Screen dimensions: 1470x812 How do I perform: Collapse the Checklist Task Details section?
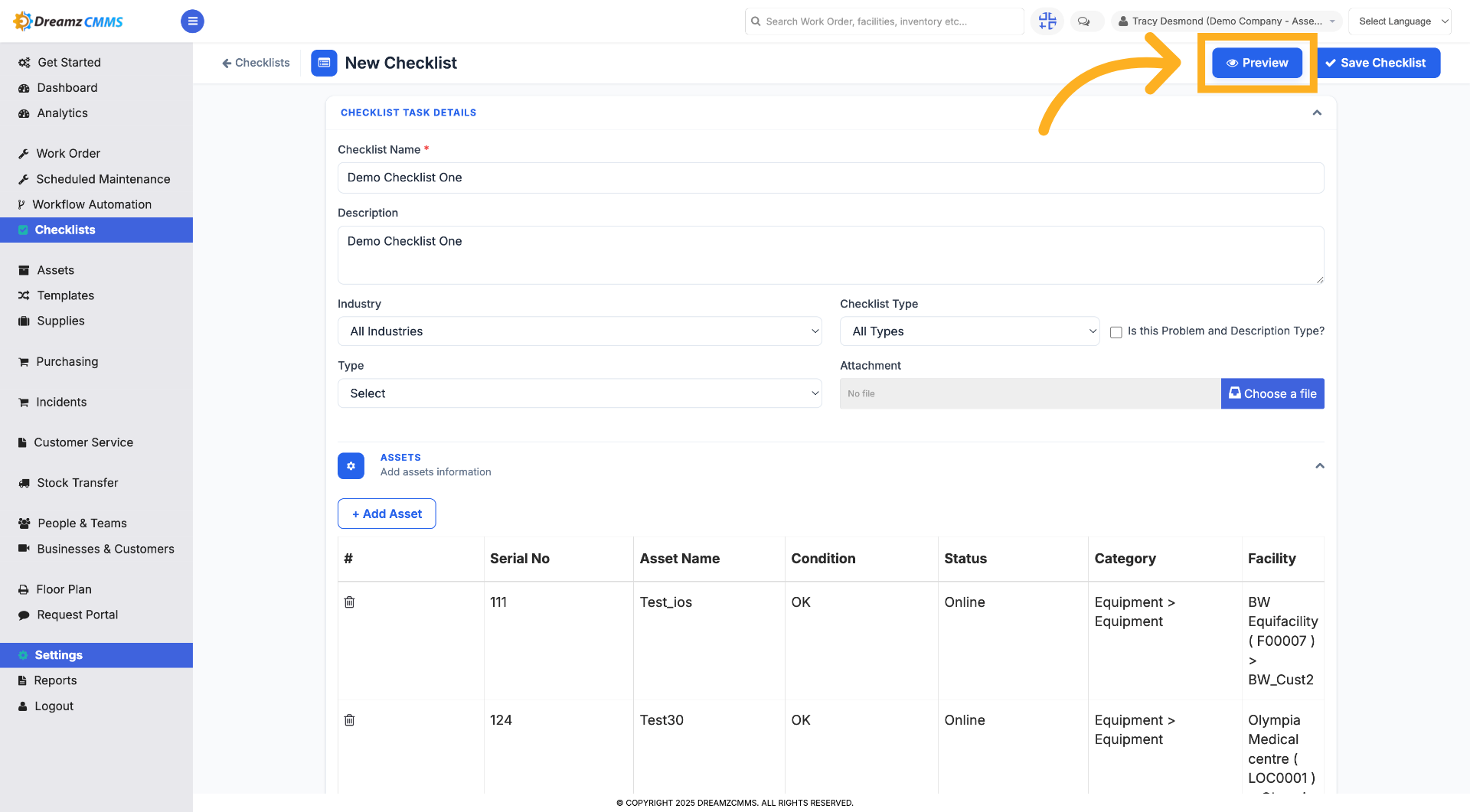pyautogui.click(x=1317, y=113)
